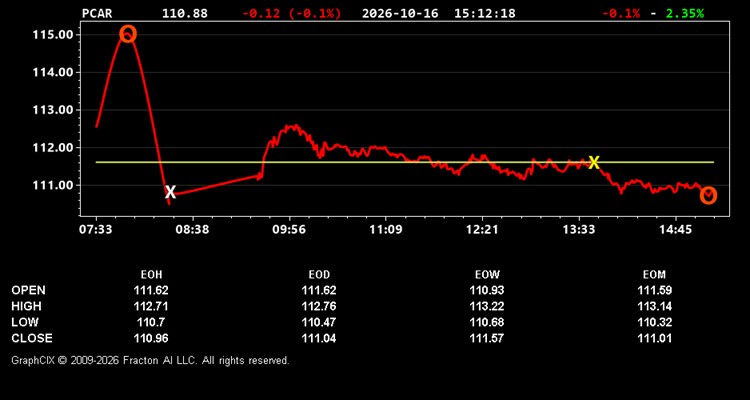Click the date 2026-10-16
This screenshot has height=400, width=750.
coord(400,13)
